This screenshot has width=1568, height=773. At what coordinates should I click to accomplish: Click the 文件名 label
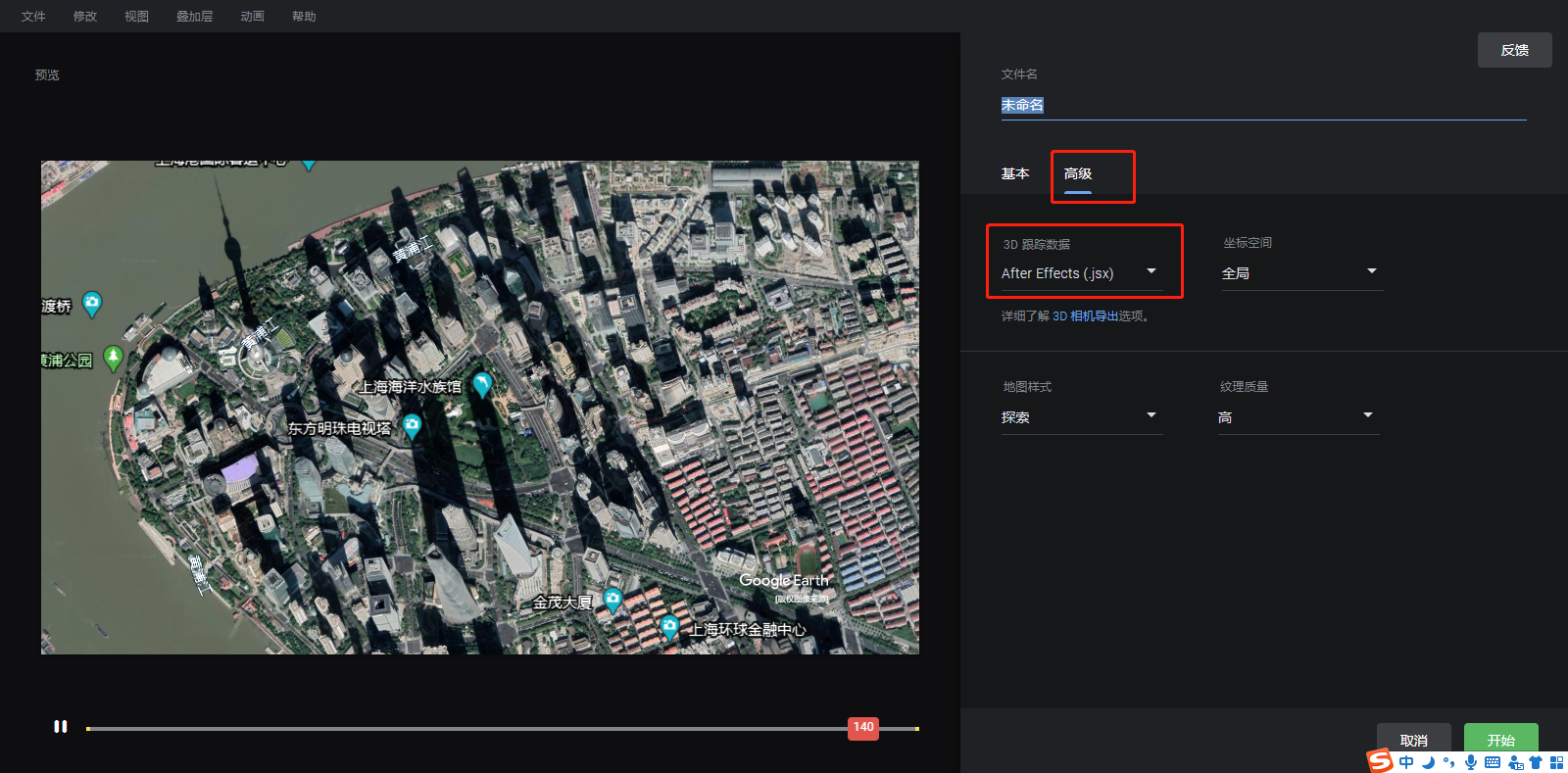[x=1019, y=74]
